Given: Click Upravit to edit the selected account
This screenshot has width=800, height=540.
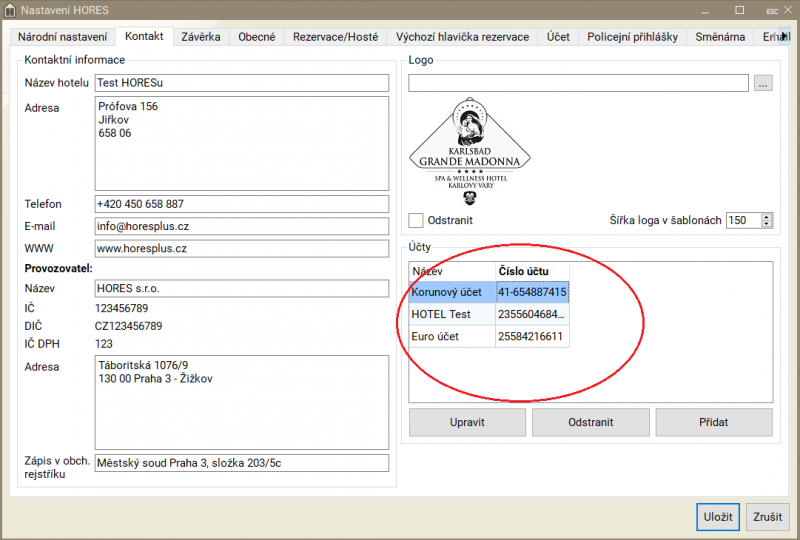Looking at the screenshot, I should [x=467, y=422].
